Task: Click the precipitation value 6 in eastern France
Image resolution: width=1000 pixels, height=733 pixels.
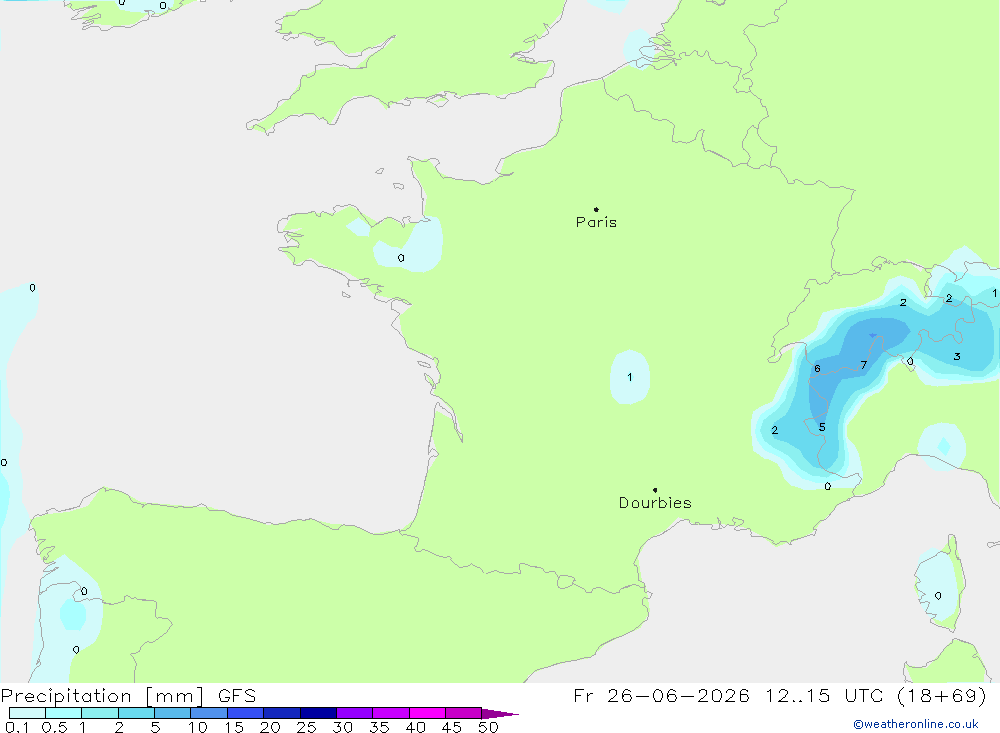Action: click(x=817, y=369)
